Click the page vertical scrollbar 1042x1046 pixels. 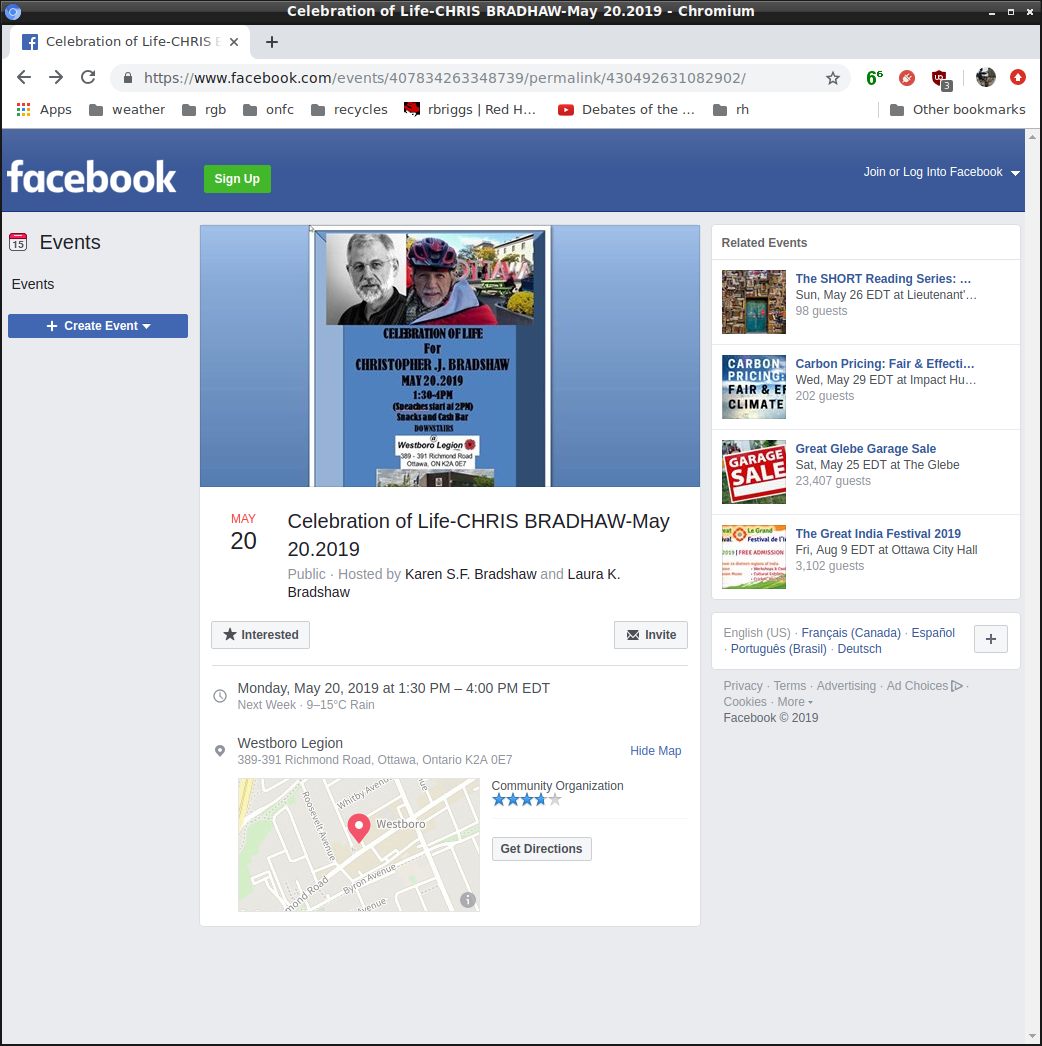1033,587
